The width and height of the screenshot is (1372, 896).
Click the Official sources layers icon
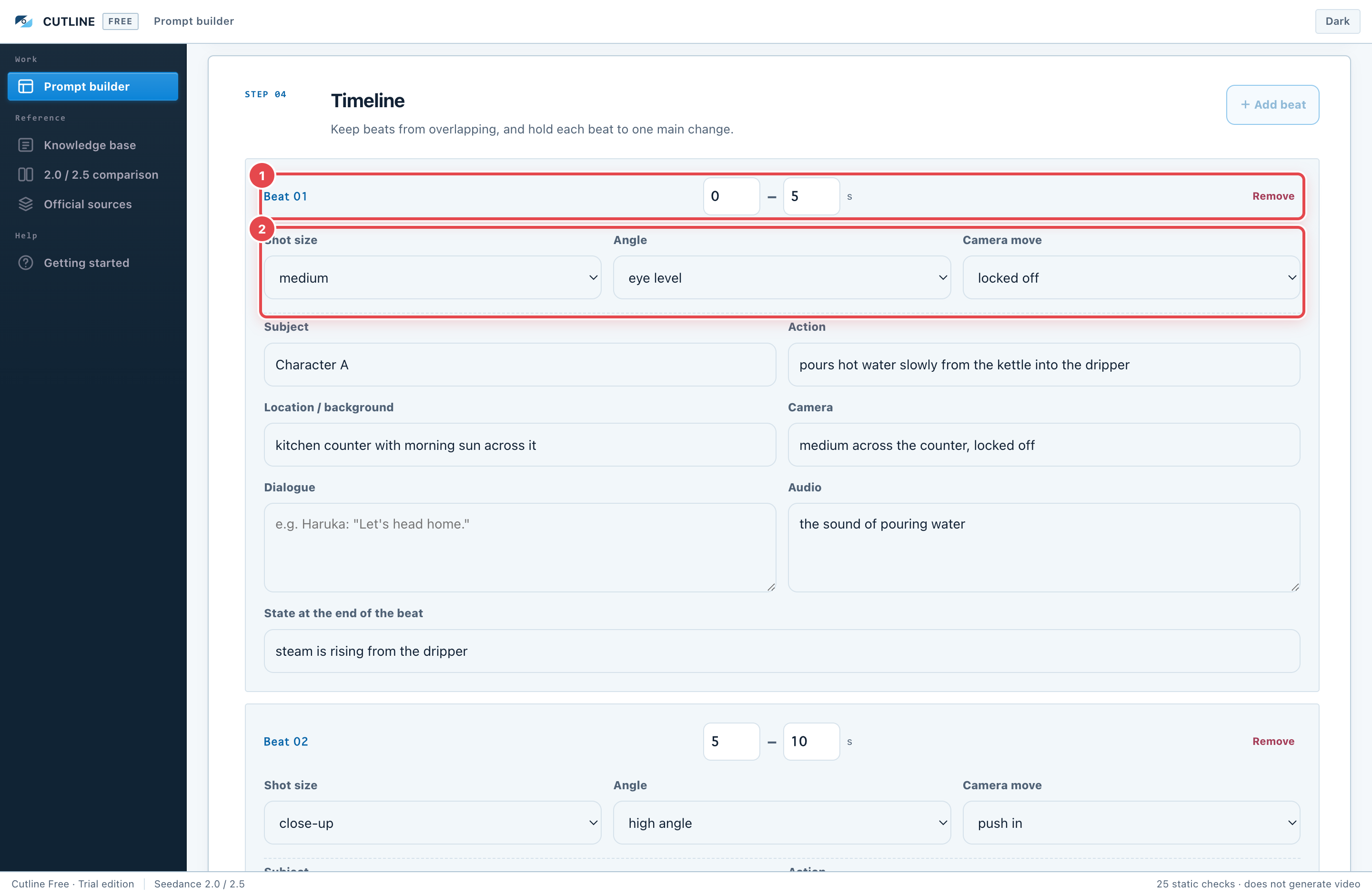(x=25, y=204)
